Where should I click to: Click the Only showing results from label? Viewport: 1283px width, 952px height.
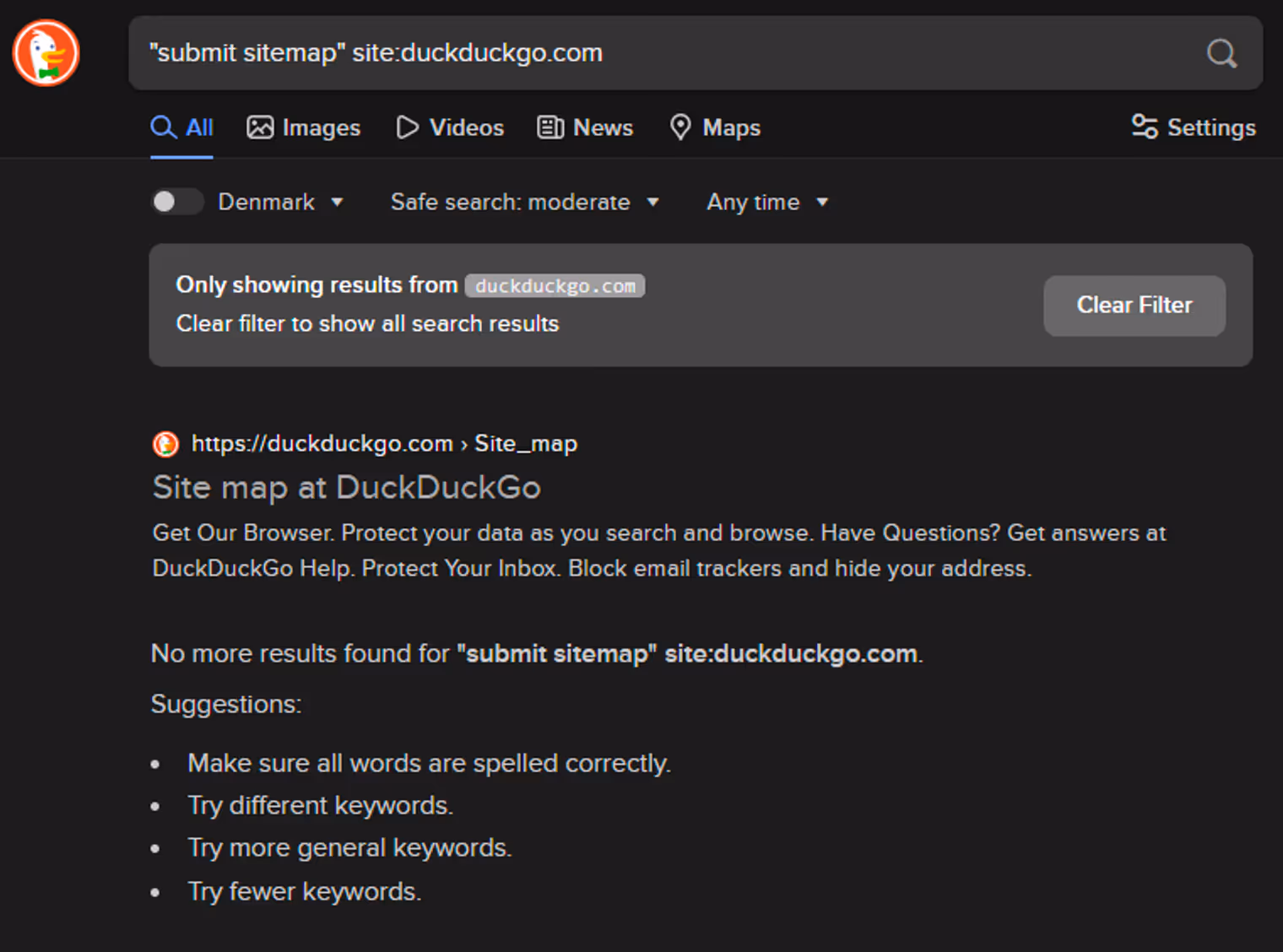[317, 285]
